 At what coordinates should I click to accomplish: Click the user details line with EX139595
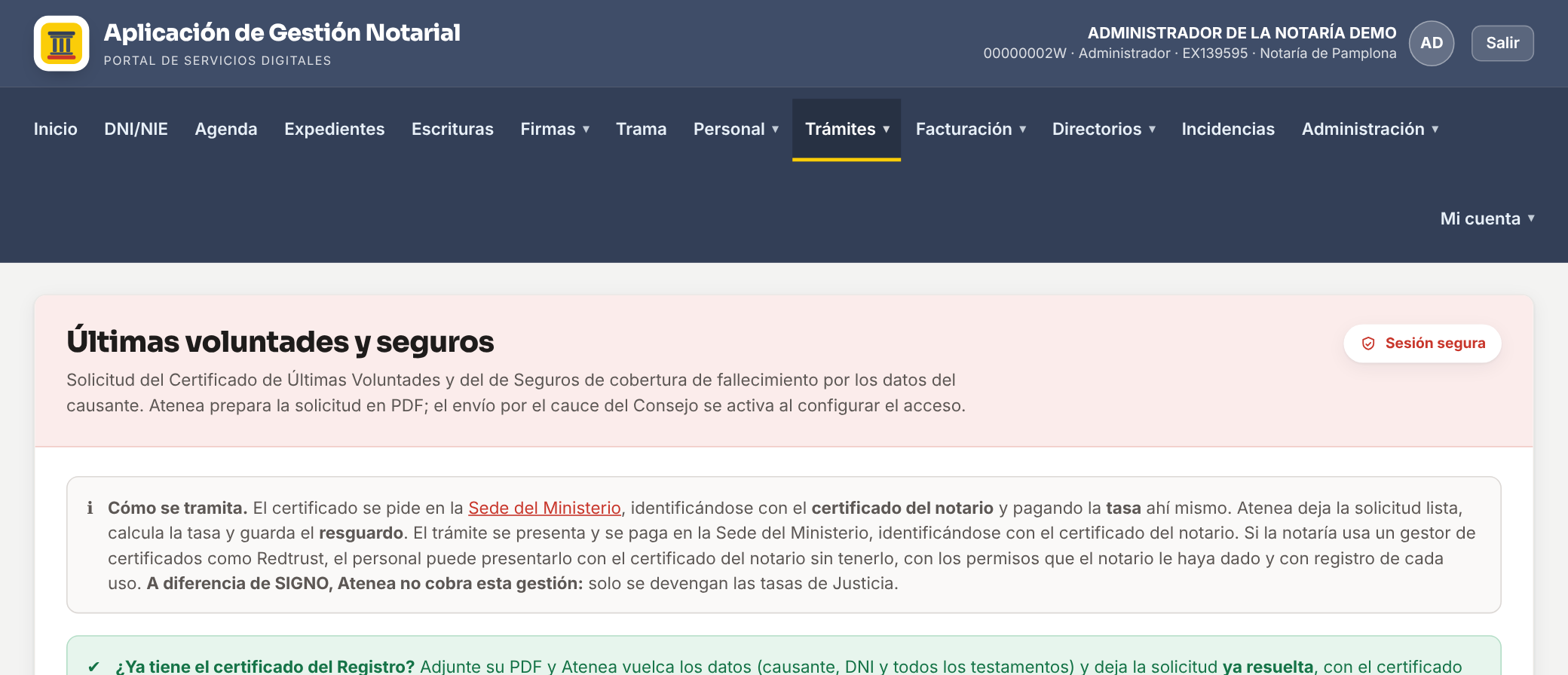tap(1190, 53)
